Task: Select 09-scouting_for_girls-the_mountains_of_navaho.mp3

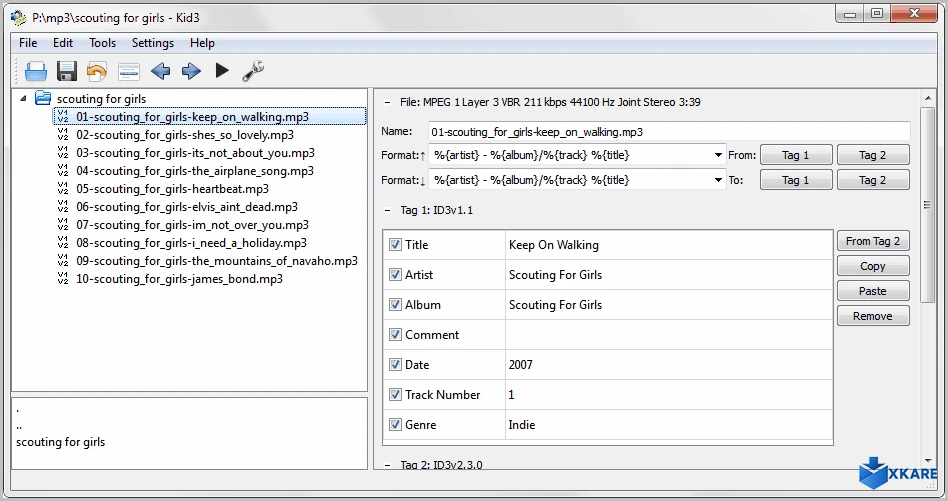Action: point(217,261)
